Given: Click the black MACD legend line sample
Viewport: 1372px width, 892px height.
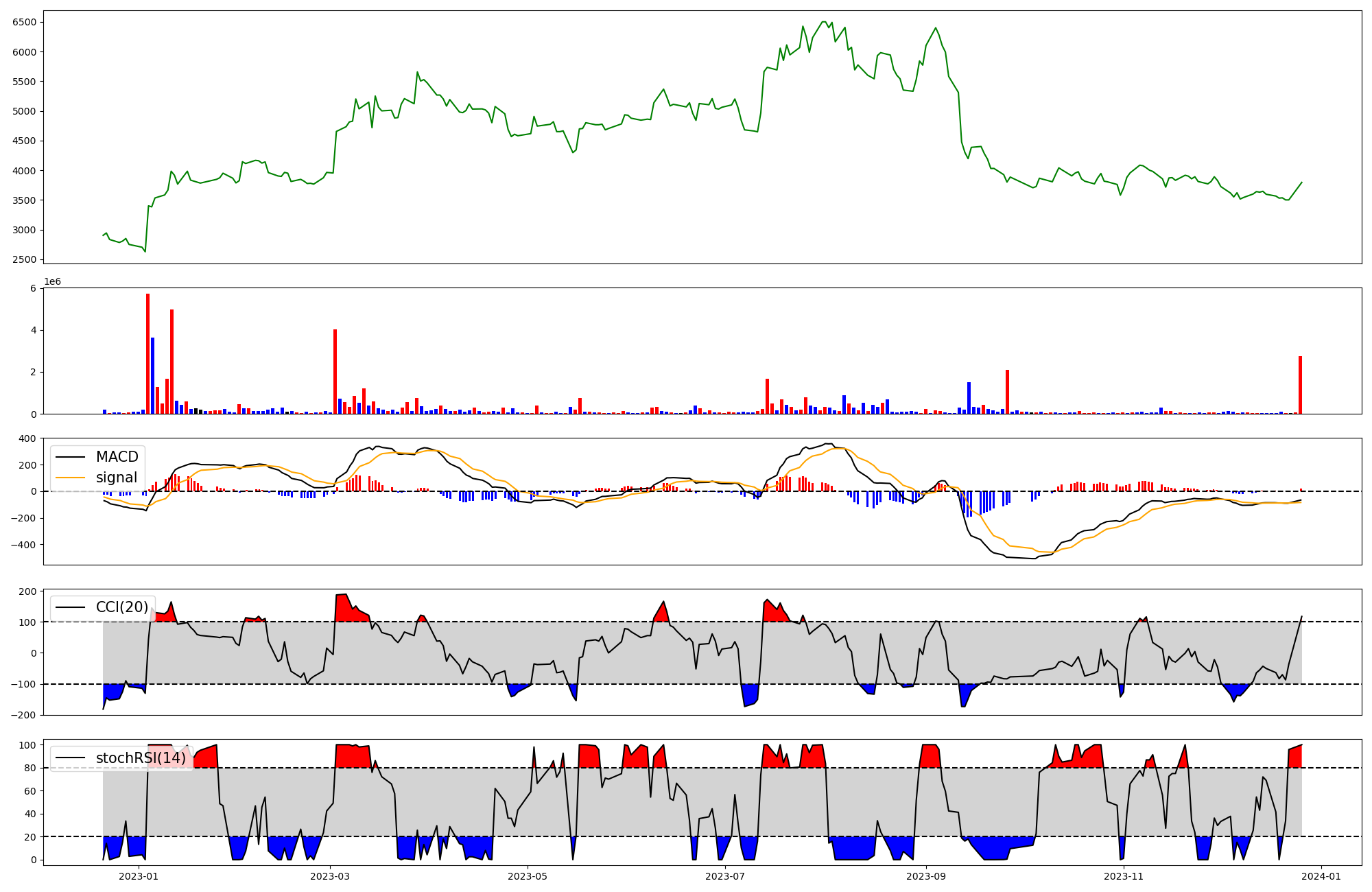Looking at the screenshot, I should [x=71, y=457].
